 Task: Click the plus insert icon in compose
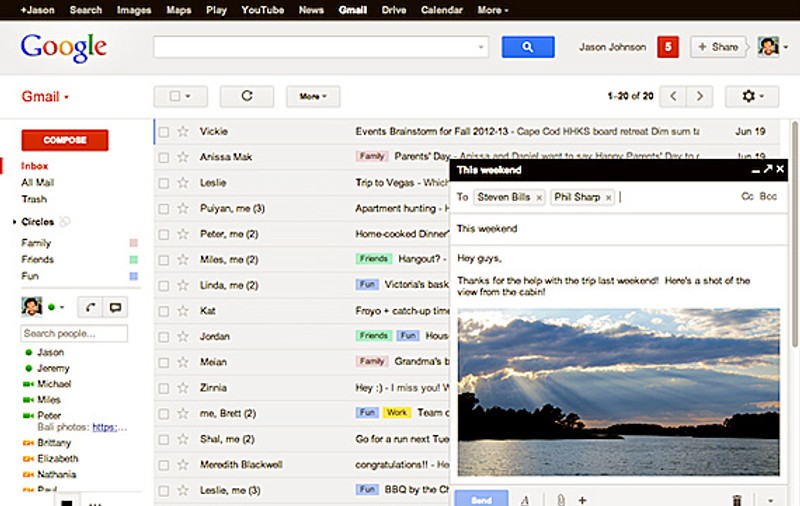point(582,500)
